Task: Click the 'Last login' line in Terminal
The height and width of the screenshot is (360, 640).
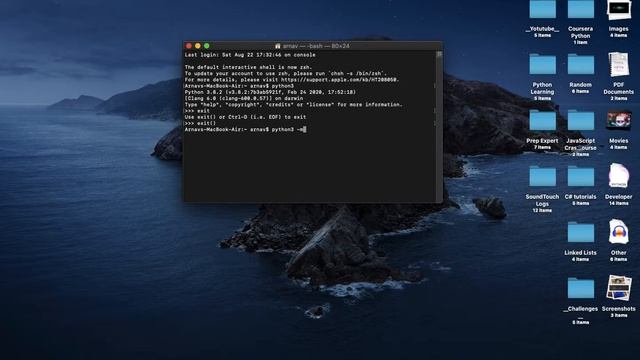Action: [250, 55]
